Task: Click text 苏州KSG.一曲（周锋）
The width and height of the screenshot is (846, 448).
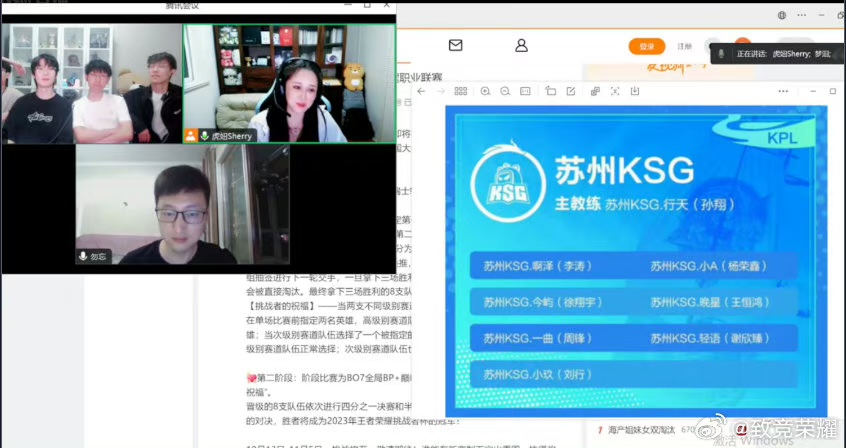Action: [x=537, y=338]
